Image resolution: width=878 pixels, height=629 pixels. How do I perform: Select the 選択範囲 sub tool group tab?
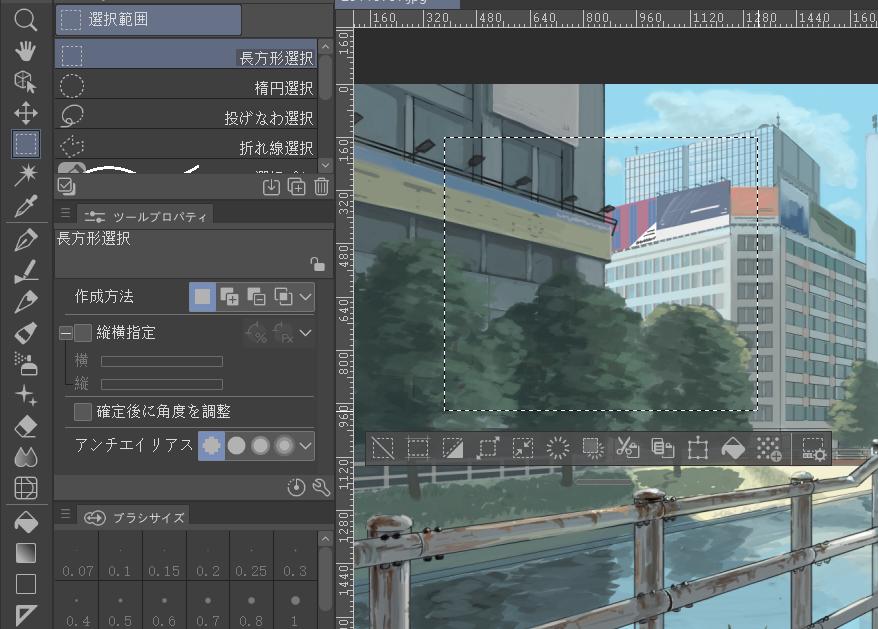click(148, 20)
